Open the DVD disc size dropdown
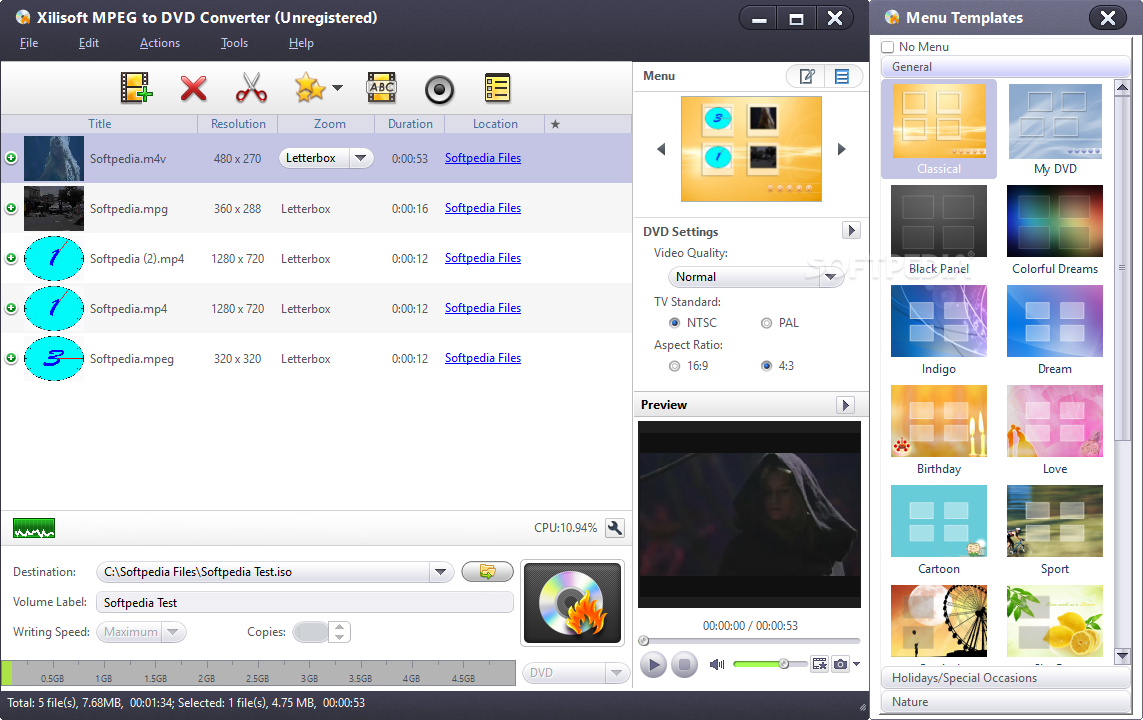This screenshot has height=720, width=1143. [617, 673]
